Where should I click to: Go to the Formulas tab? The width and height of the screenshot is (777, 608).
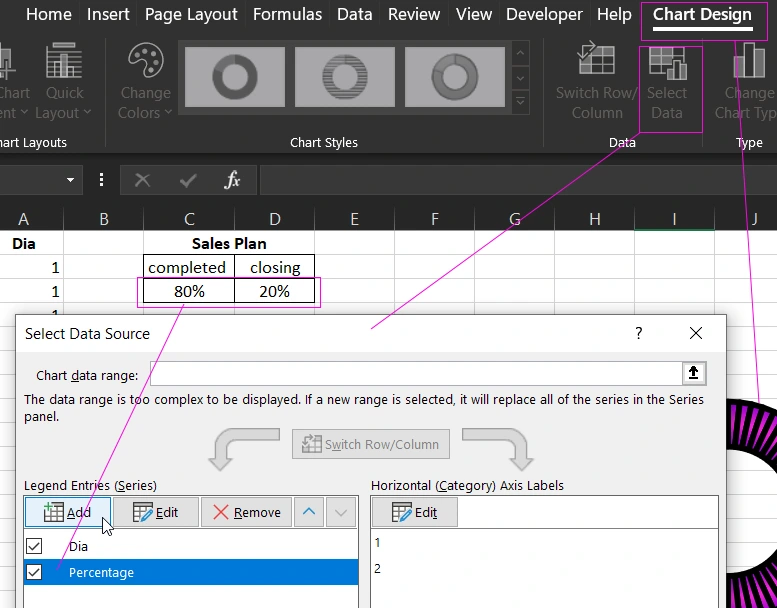click(x=287, y=14)
